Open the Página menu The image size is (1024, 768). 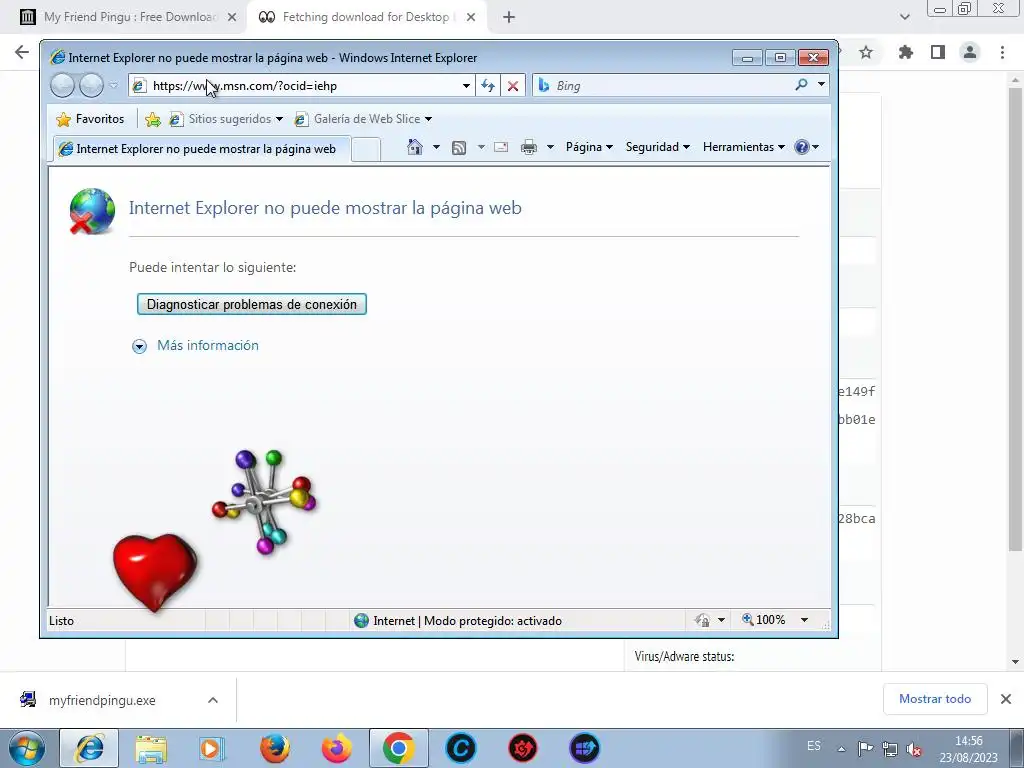click(x=589, y=147)
